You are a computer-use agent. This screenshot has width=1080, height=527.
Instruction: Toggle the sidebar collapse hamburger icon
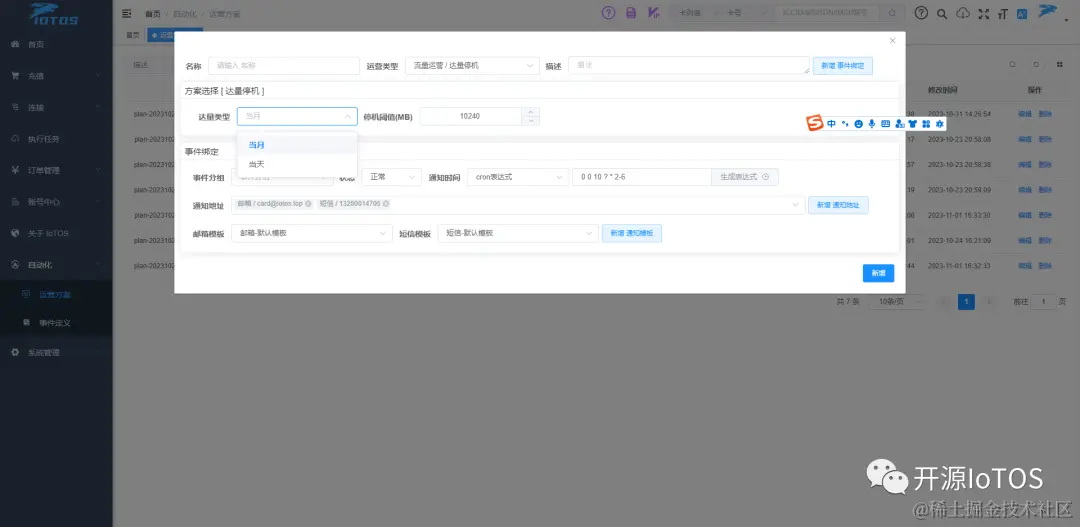(127, 13)
